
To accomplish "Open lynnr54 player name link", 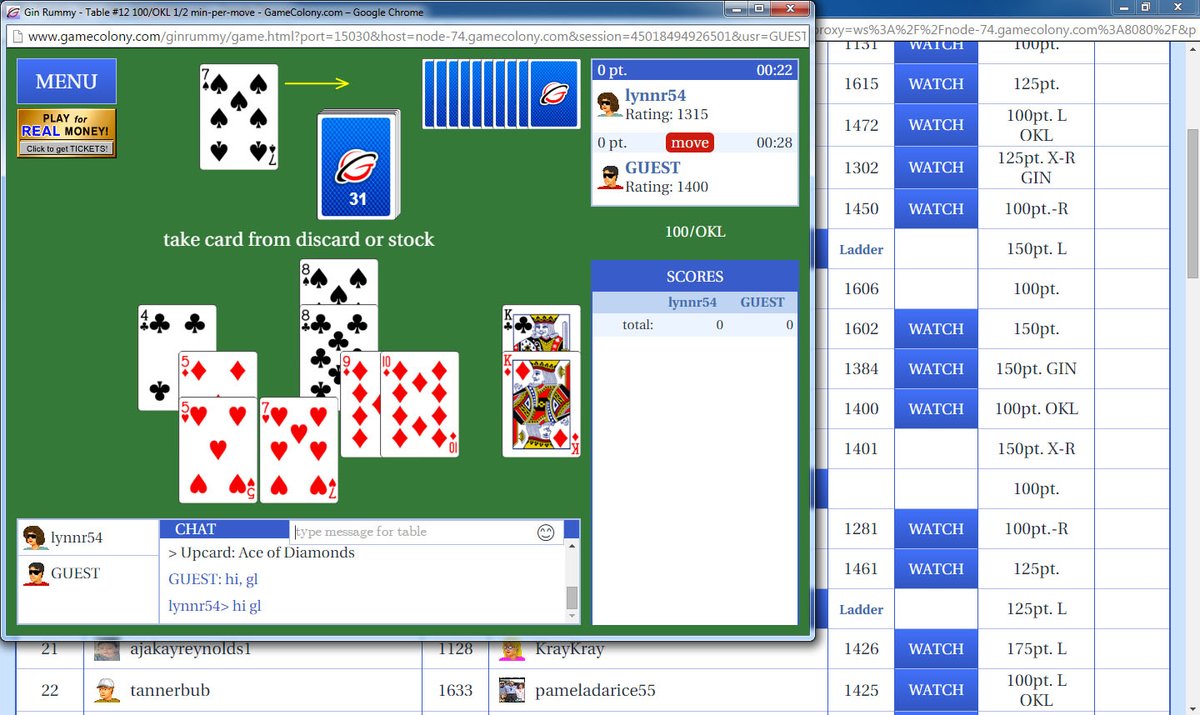I will pyautogui.click(x=655, y=95).
